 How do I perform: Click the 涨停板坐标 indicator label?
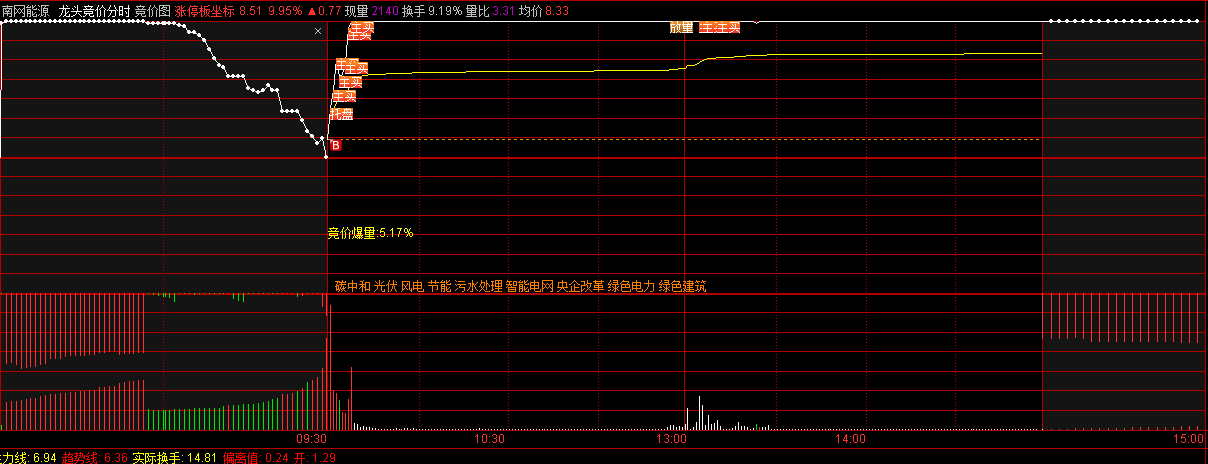tap(205, 11)
